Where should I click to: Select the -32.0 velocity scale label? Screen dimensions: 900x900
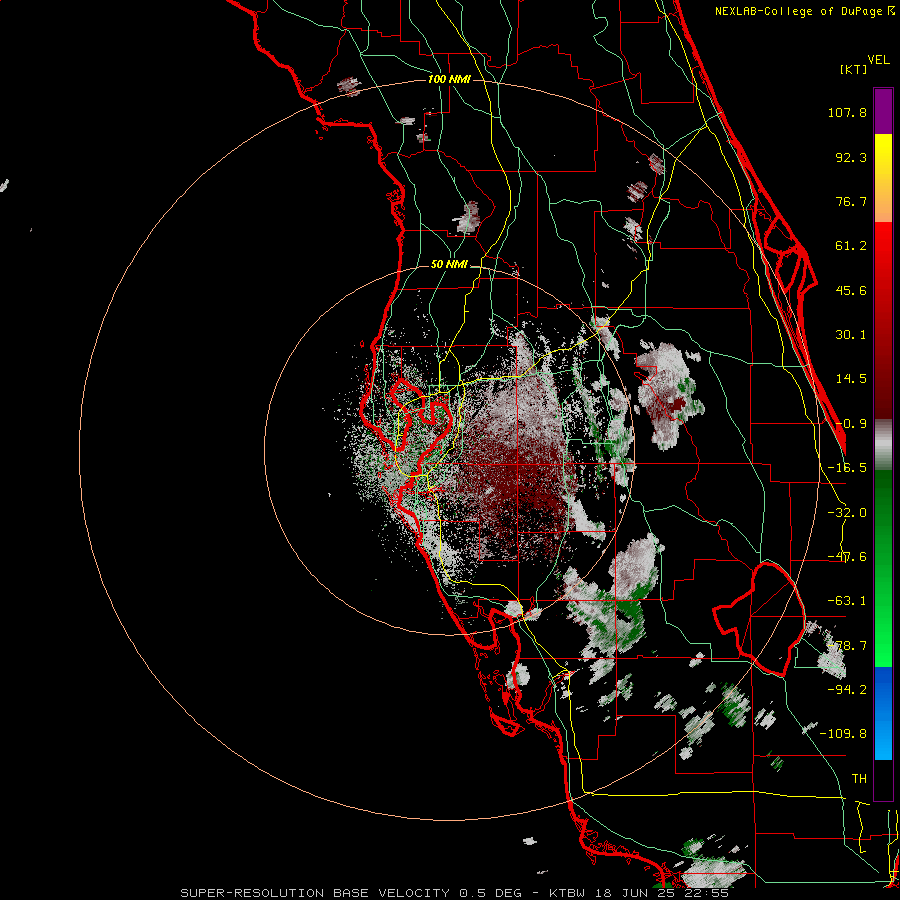[847, 513]
